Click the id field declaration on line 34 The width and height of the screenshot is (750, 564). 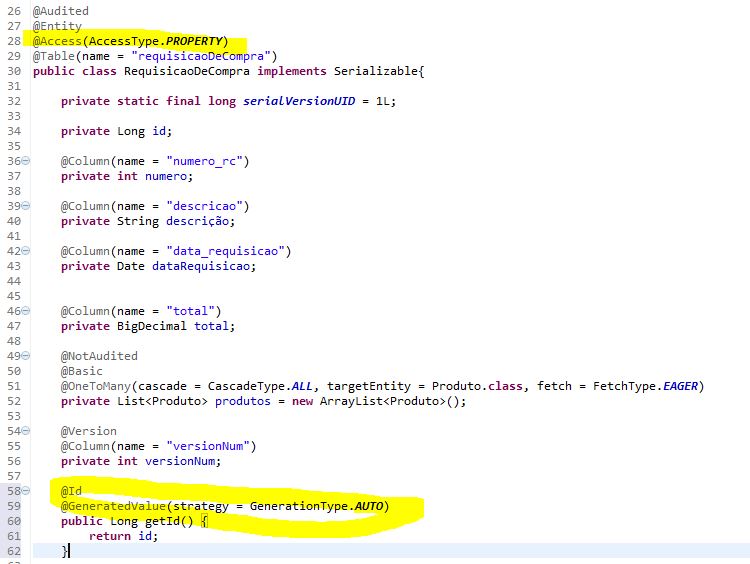(x=116, y=131)
